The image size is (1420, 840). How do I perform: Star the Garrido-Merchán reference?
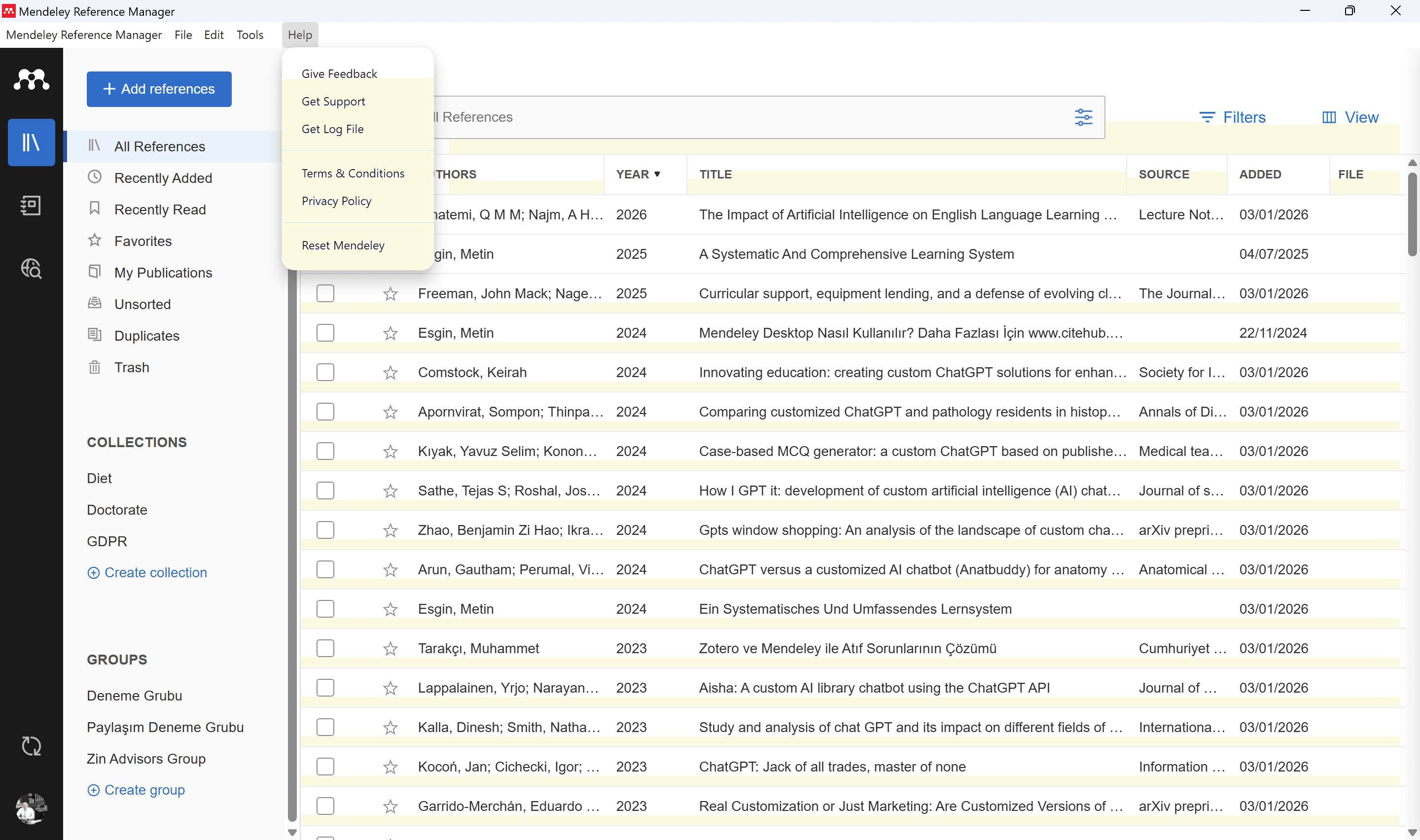[390, 806]
